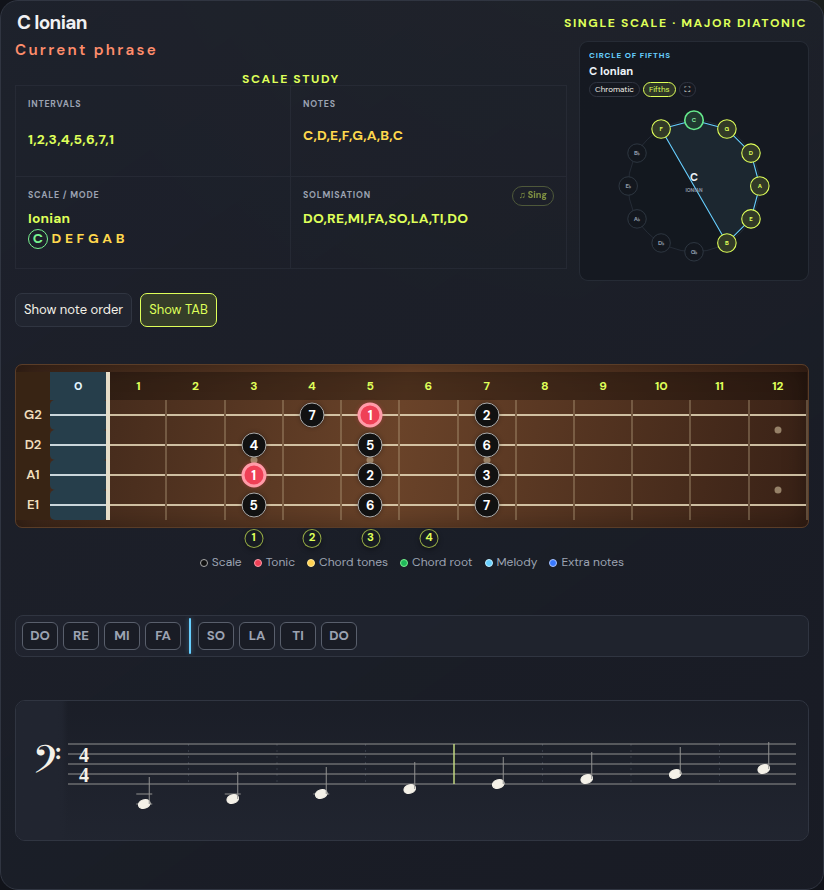
Task: Select the D node on circle of fifths
Action: (751, 153)
